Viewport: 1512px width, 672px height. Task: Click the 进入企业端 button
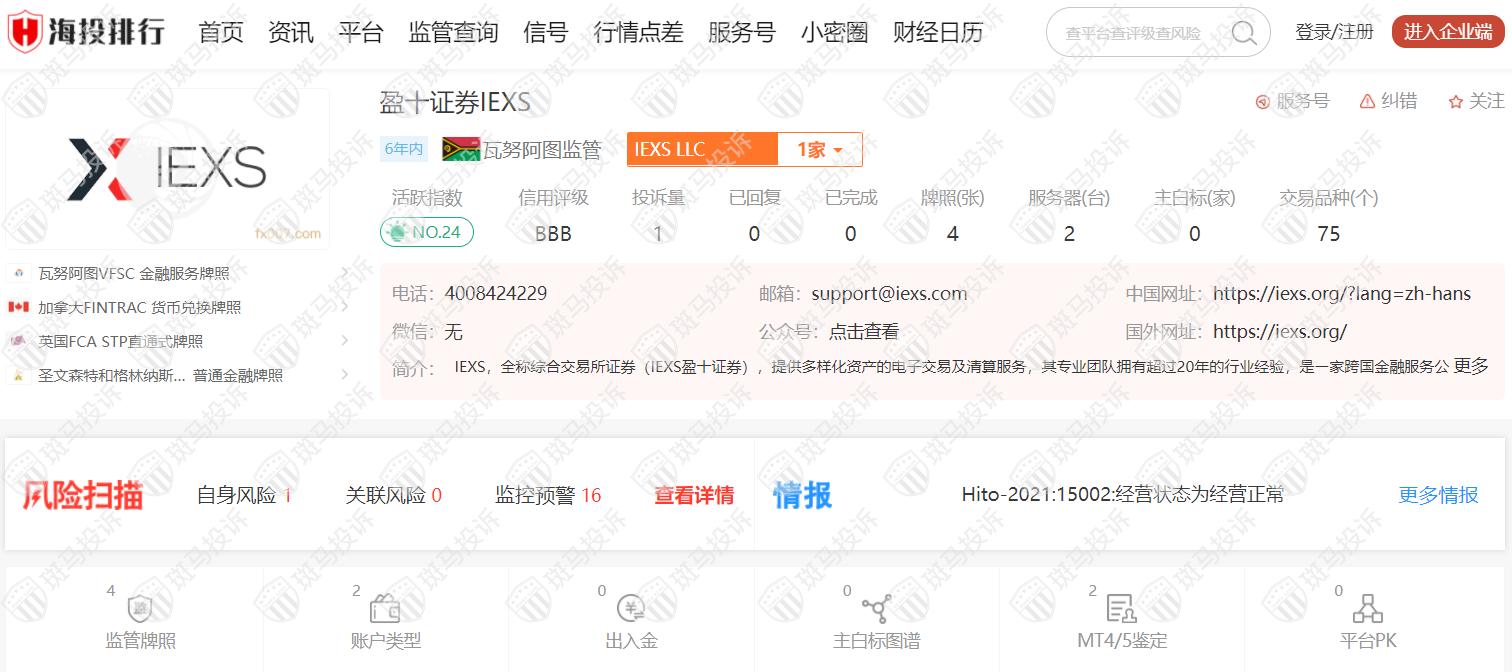pos(1447,32)
